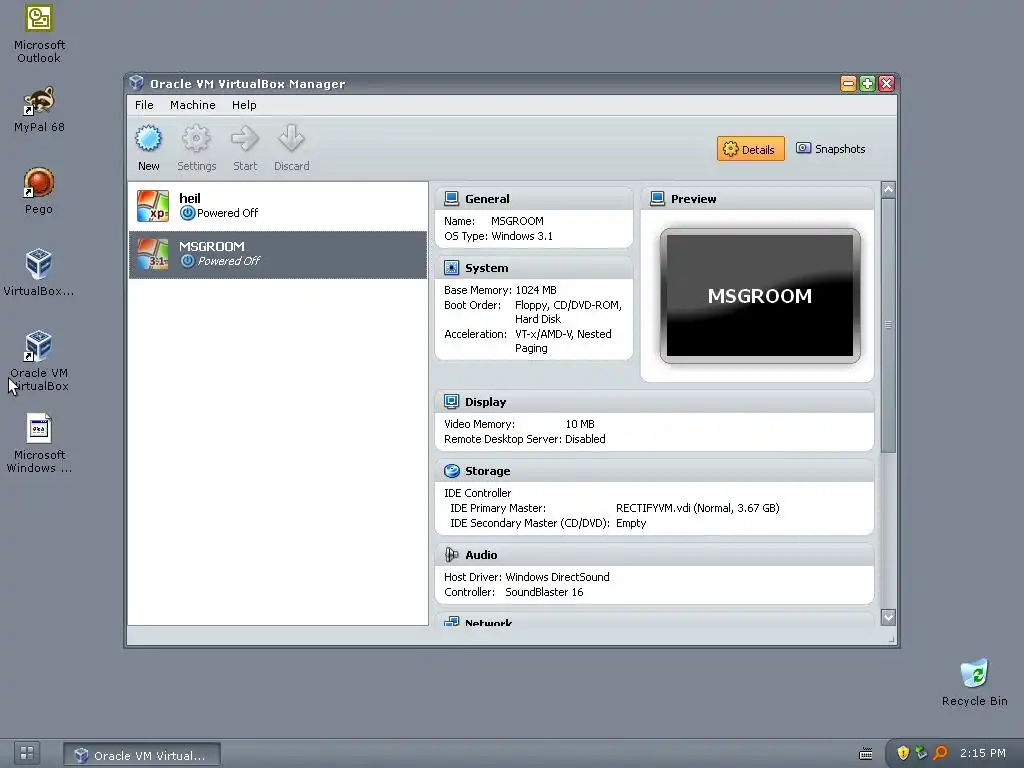Click the window resize grip corner

(891, 640)
